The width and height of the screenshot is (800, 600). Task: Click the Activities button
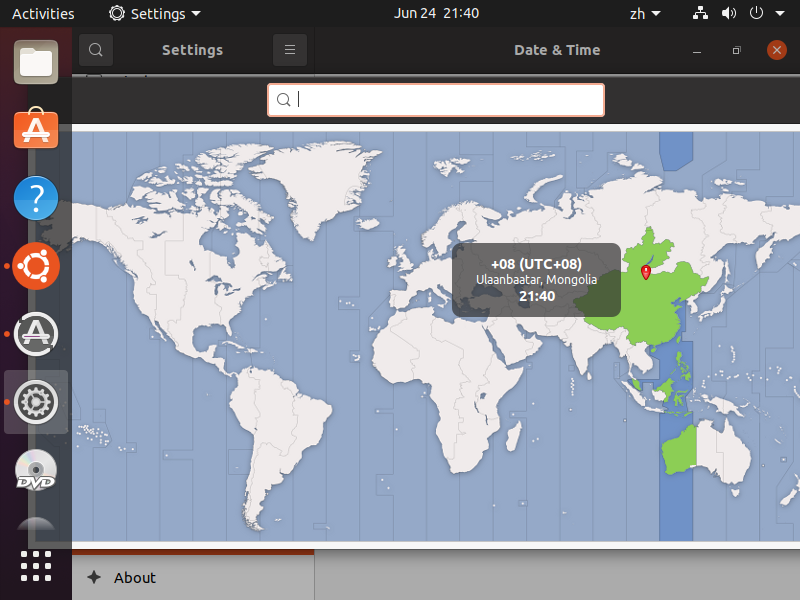coord(43,14)
